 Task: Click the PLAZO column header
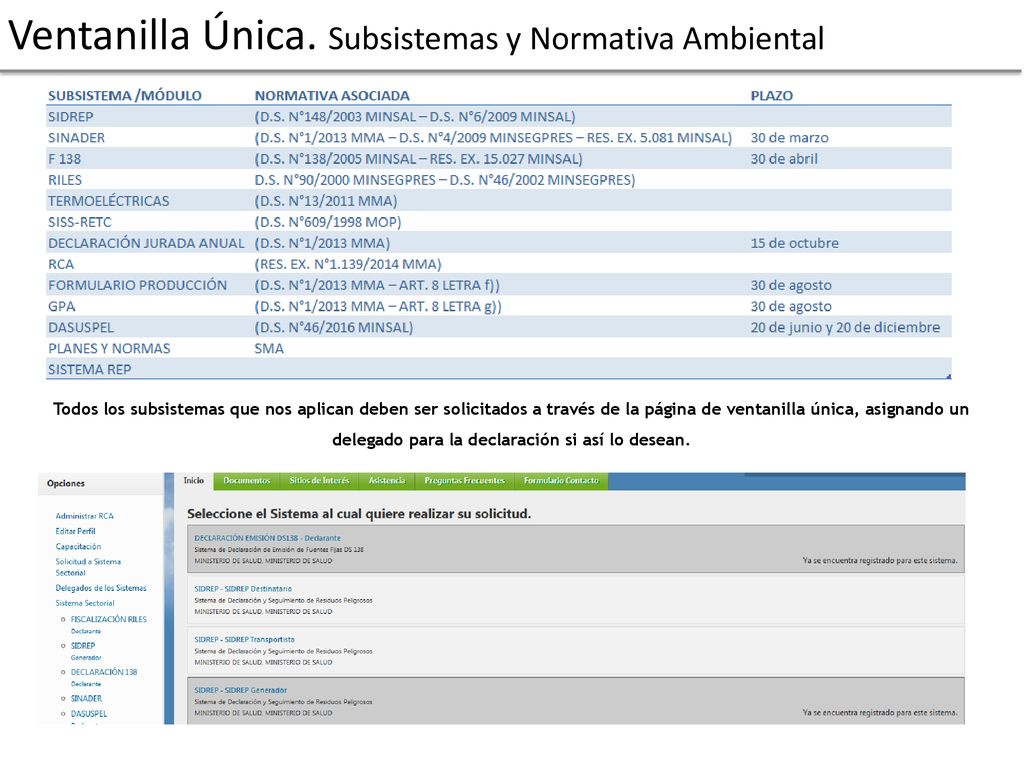[x=771, y=95]
